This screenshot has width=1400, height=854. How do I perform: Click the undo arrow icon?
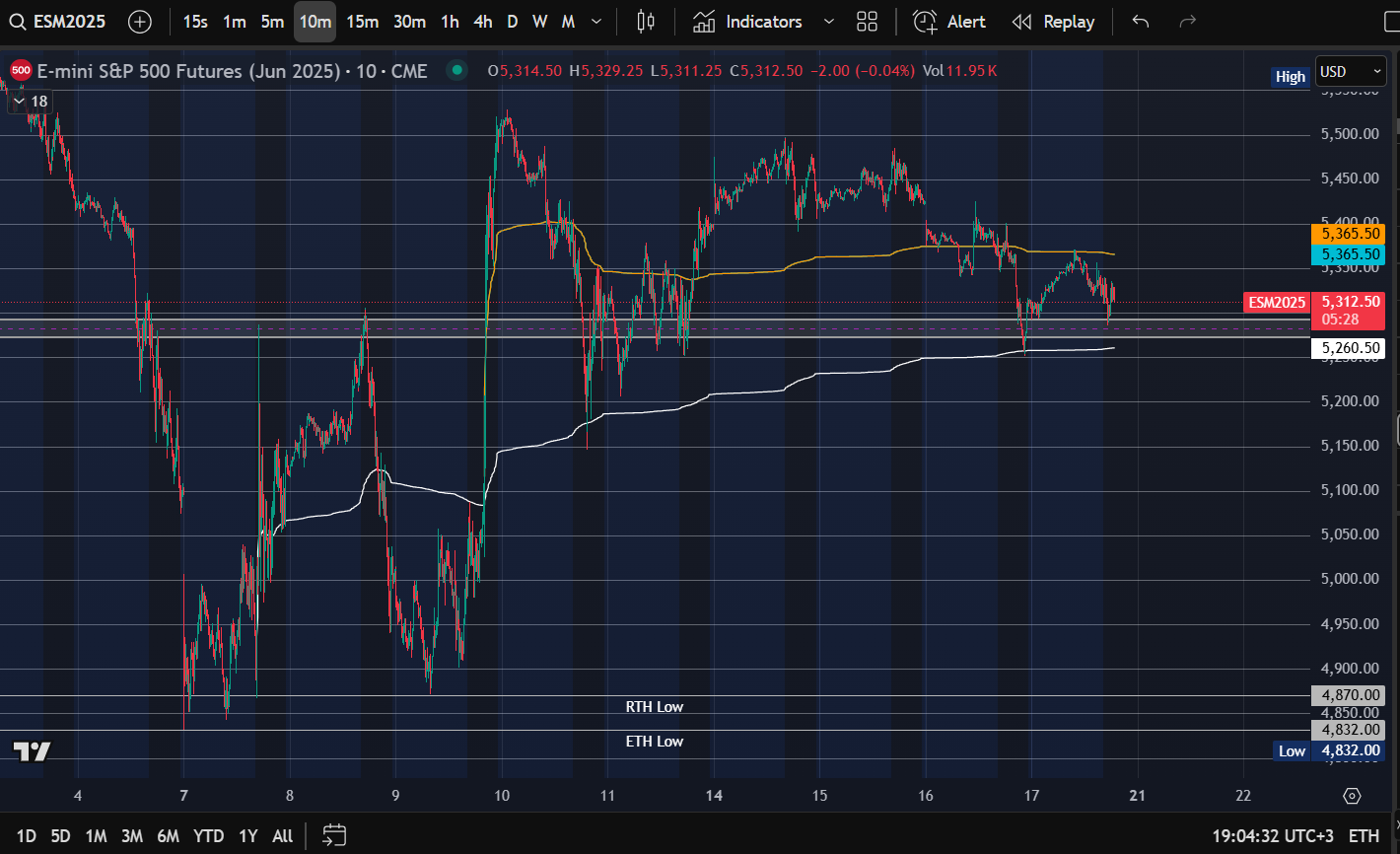click(1141, 22)
